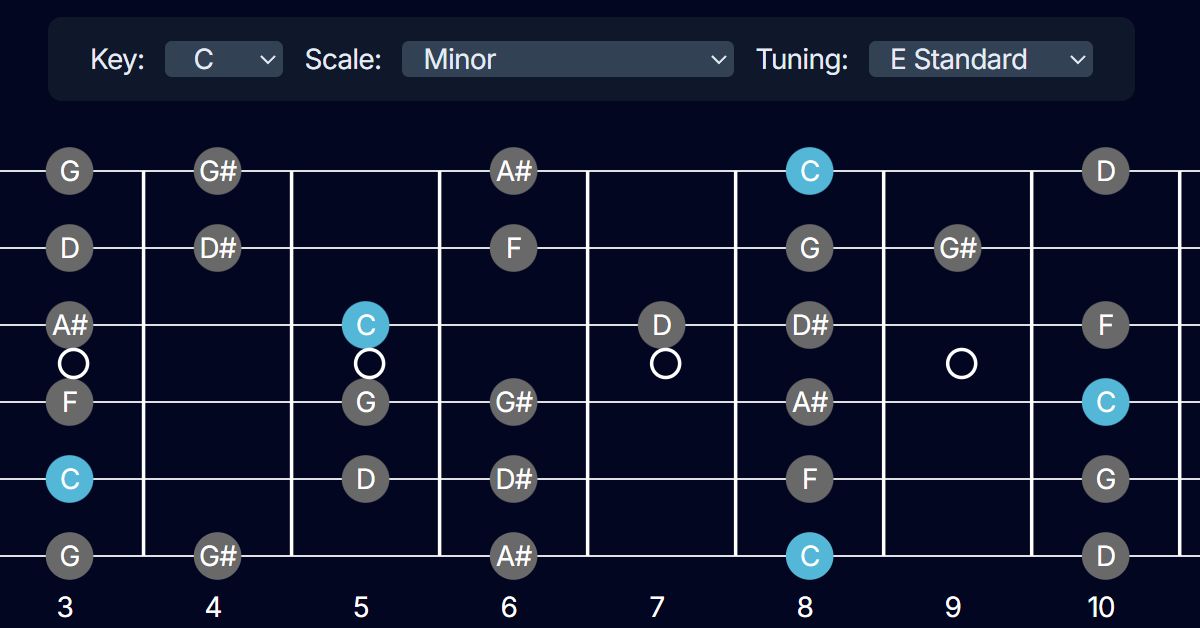Open the Key dropdown
1200x628 pixels.
(223, 59)
